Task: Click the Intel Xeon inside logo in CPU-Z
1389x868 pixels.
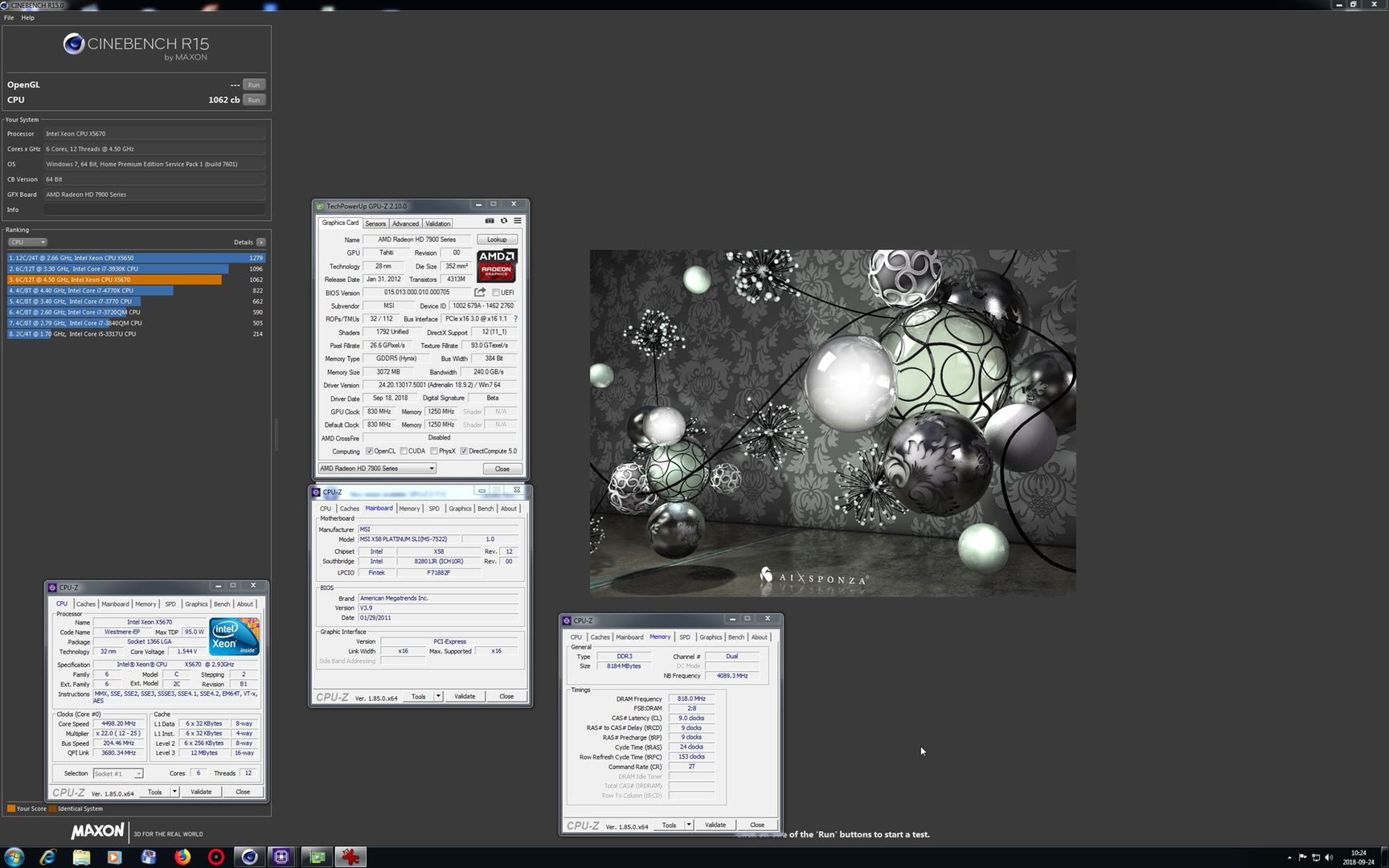Action: tap(234, 637)
